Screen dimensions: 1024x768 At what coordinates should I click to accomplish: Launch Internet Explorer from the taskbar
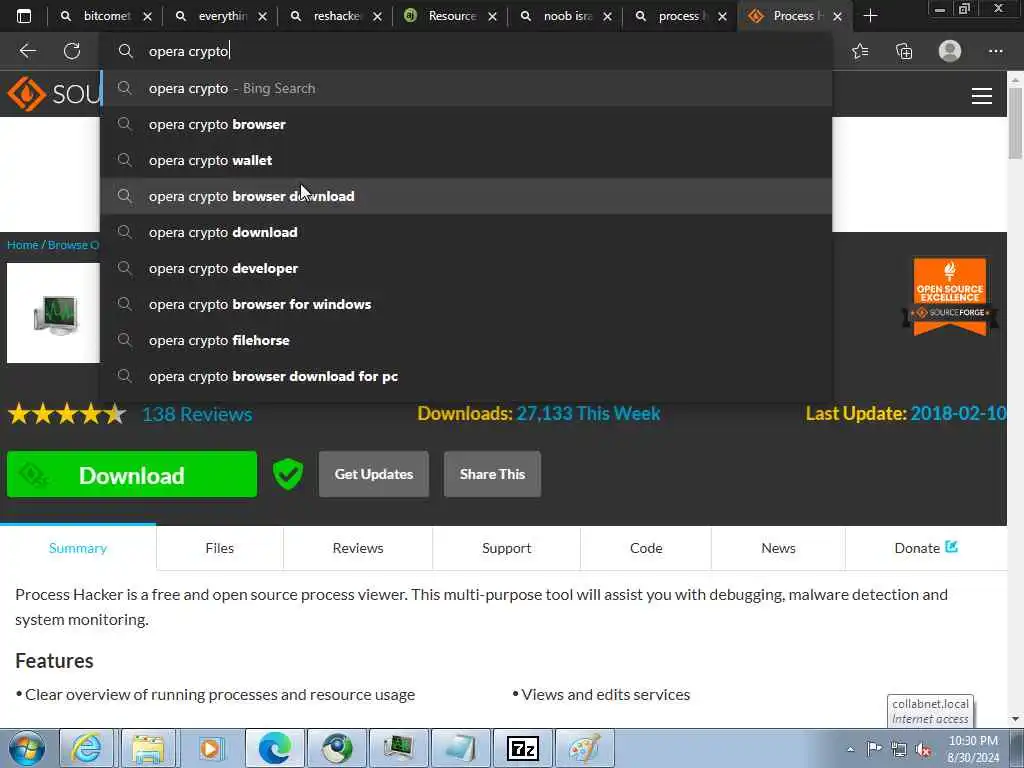pyautogui.click(x=86, y=748)
